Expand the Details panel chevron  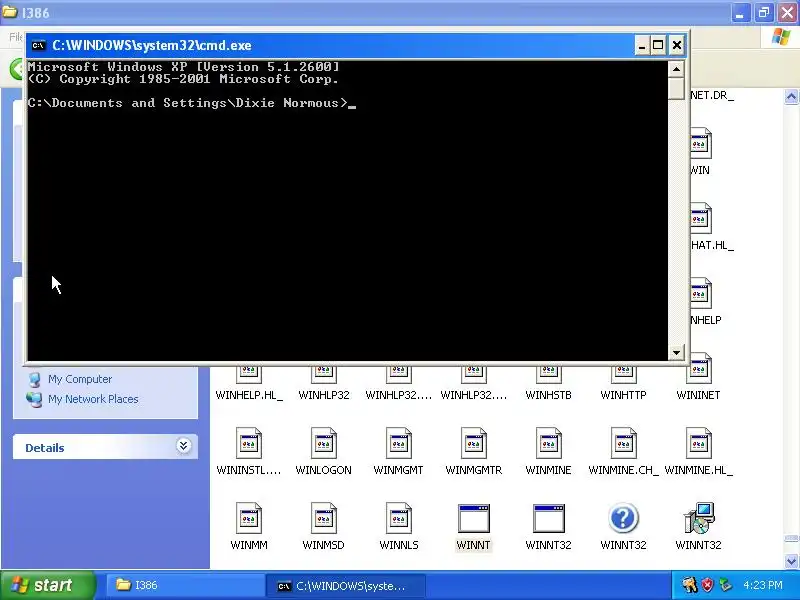[x=183, y=446]
